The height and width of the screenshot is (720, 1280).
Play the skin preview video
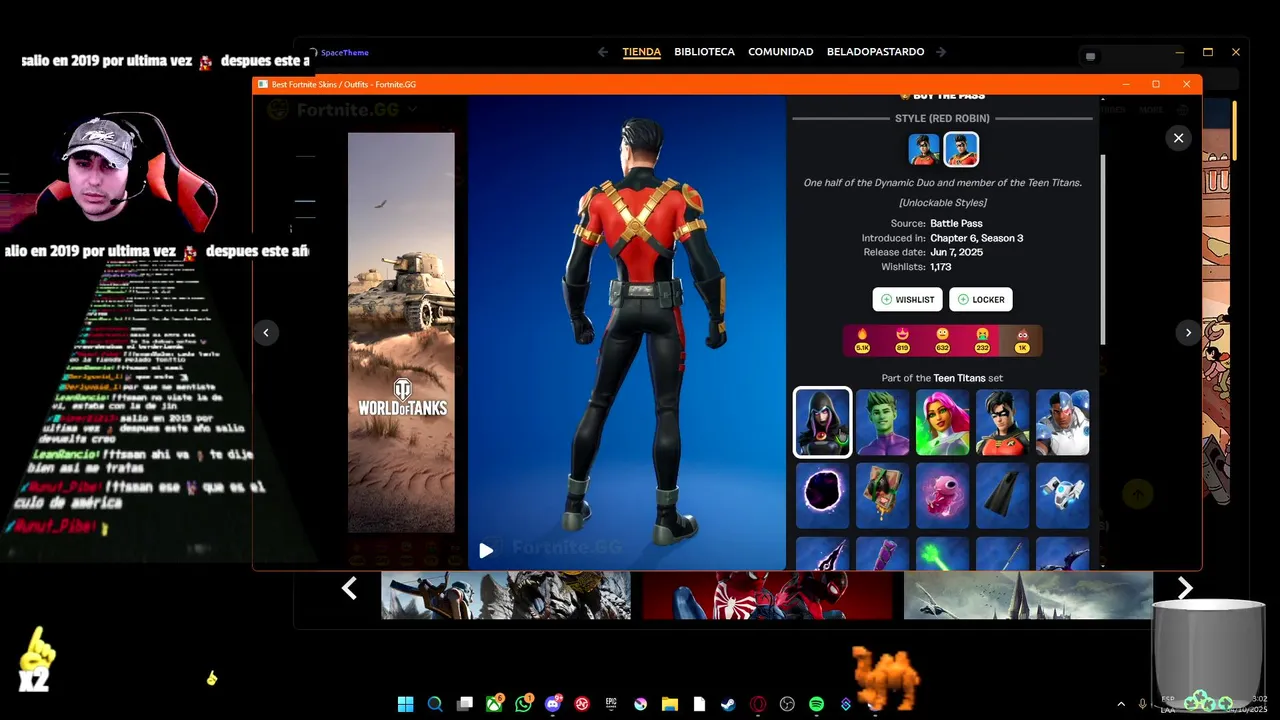point(485,550)
